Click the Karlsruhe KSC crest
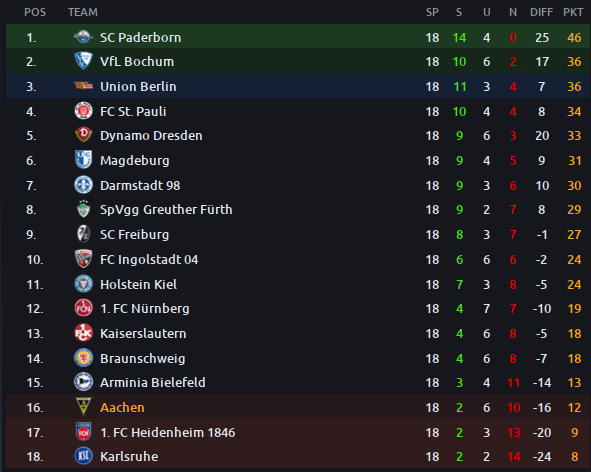 pyautogui.click(x=83, y=456)
